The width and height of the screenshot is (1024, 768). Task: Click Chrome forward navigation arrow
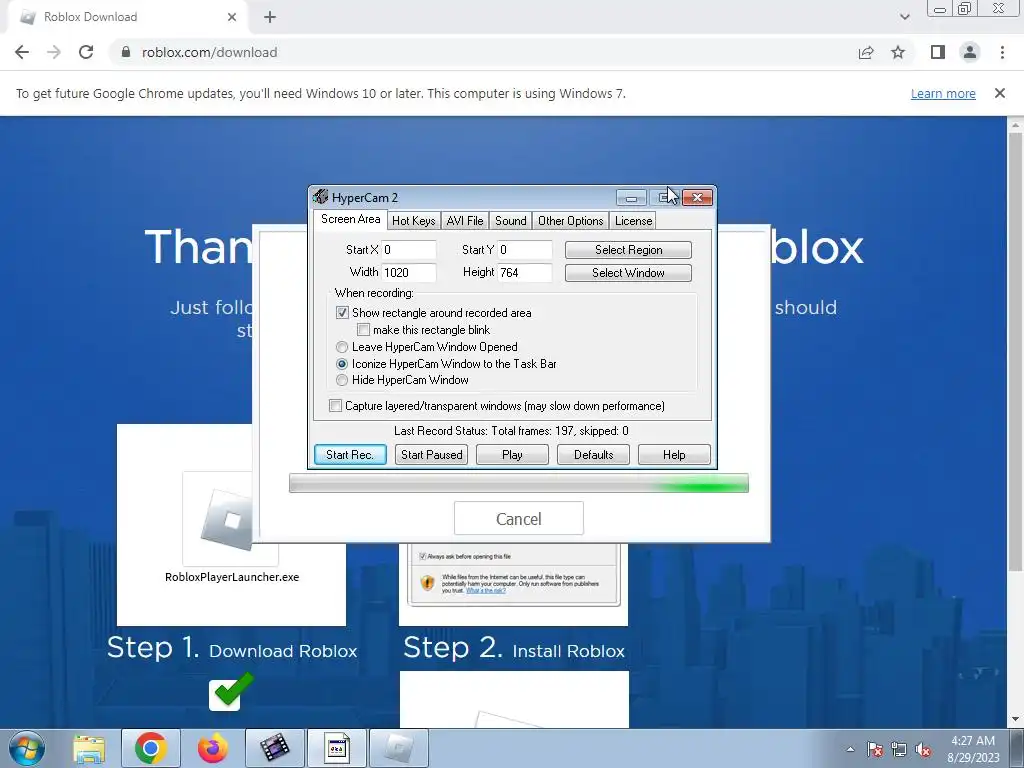coord(54,52)
